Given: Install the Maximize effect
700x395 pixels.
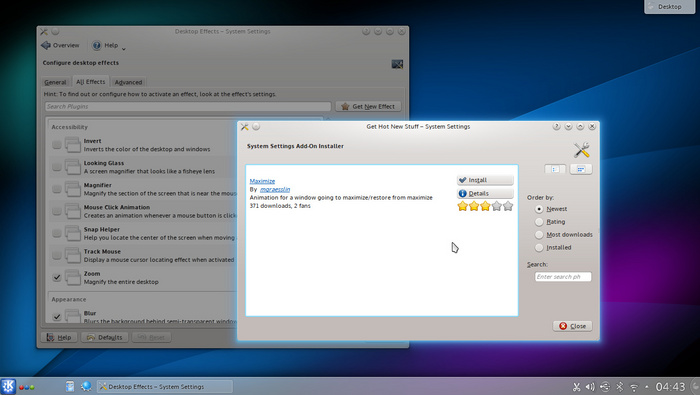Looking at the screenshot, I should tap(485, 180).
